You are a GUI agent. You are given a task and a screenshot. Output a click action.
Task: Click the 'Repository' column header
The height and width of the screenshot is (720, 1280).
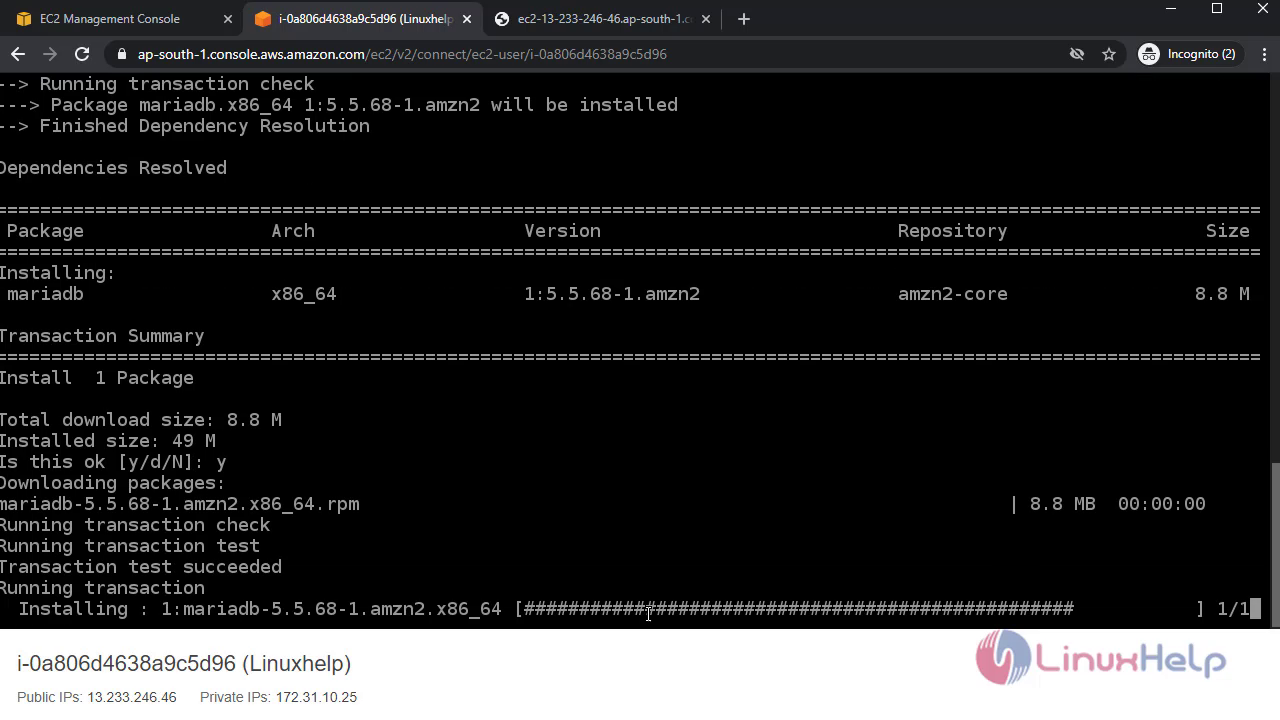point(952,231)
